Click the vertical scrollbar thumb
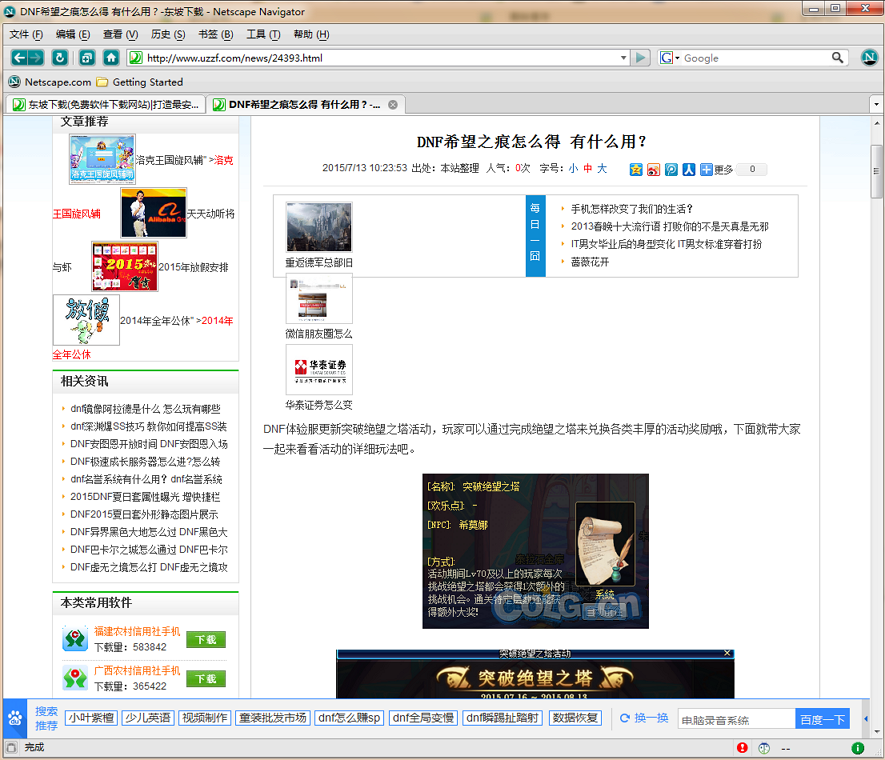This screenshot has height=760, width=885. 877,172
